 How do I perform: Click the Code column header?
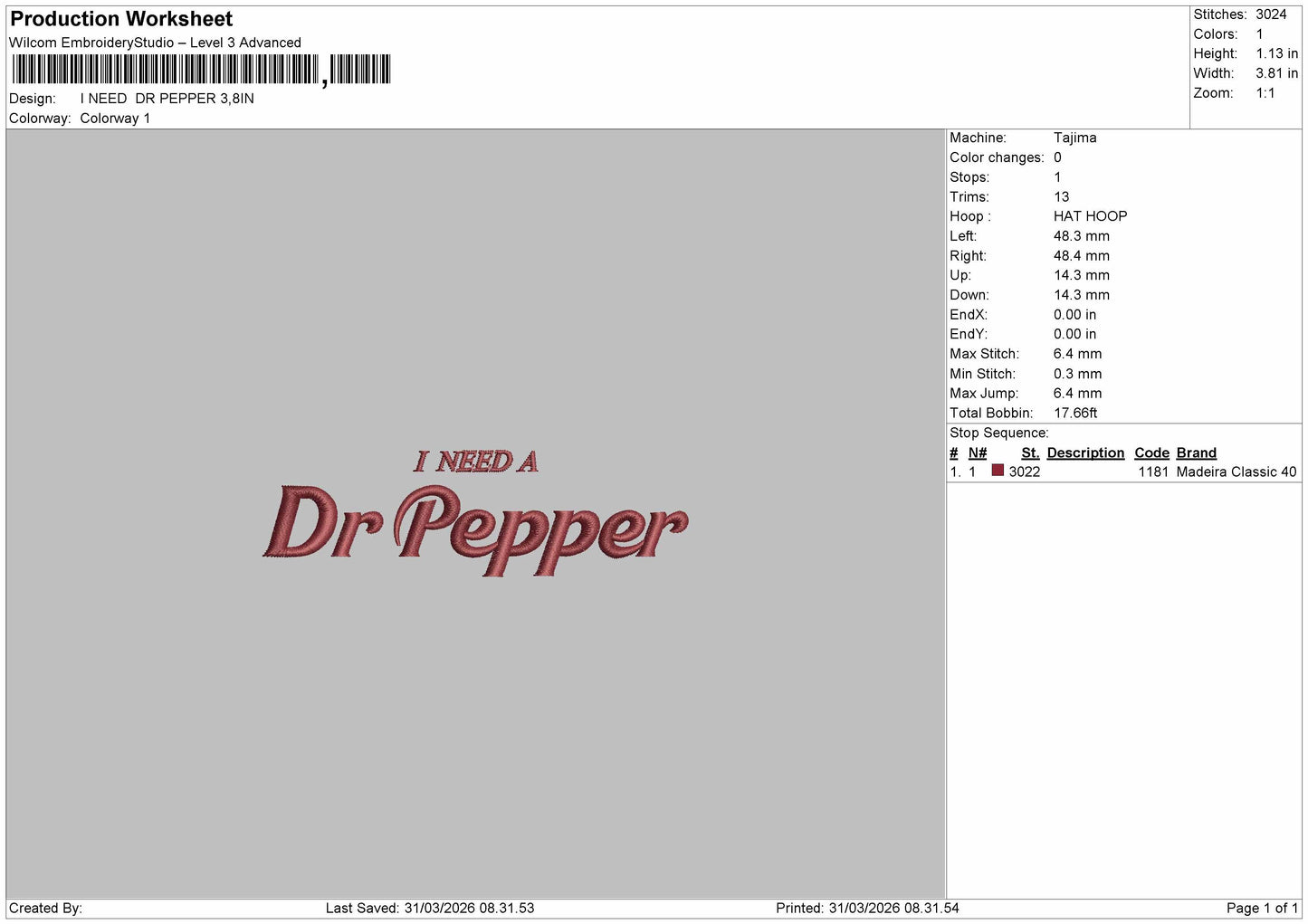(1151, 452)
